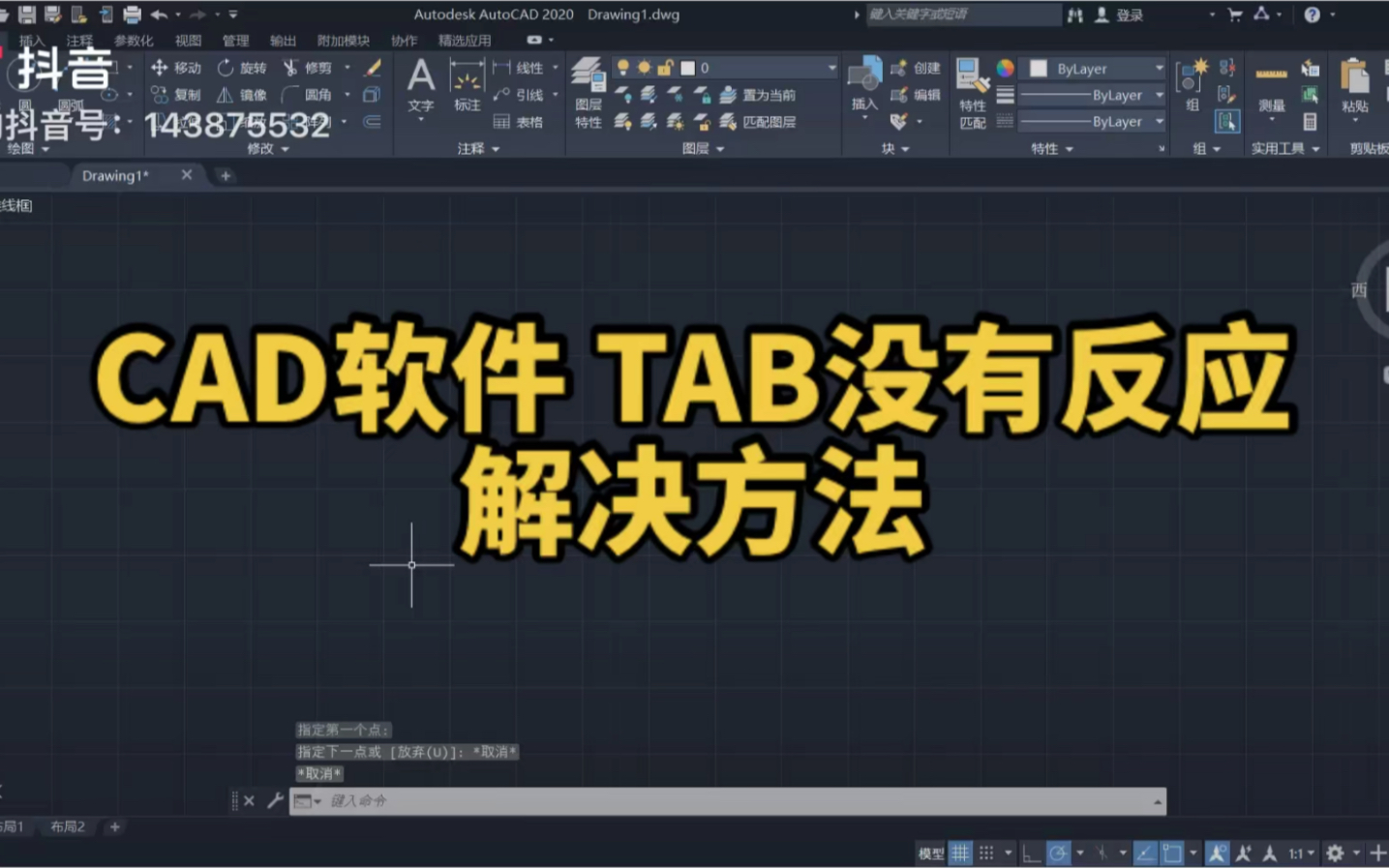1389x868 pixels.
Task: Click Create block (创建) button
Action: pos(915,68)
